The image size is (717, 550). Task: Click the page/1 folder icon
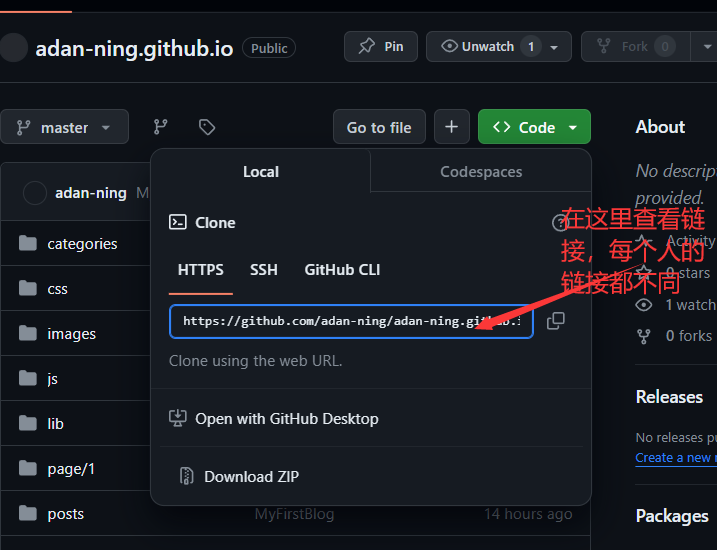click(x=28, y=468)
